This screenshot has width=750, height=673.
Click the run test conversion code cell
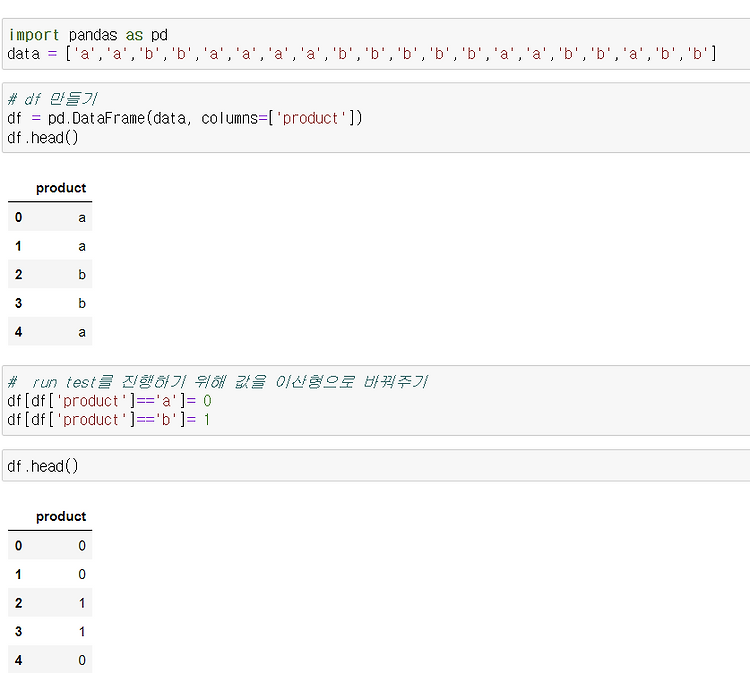(x=376, y=400)
